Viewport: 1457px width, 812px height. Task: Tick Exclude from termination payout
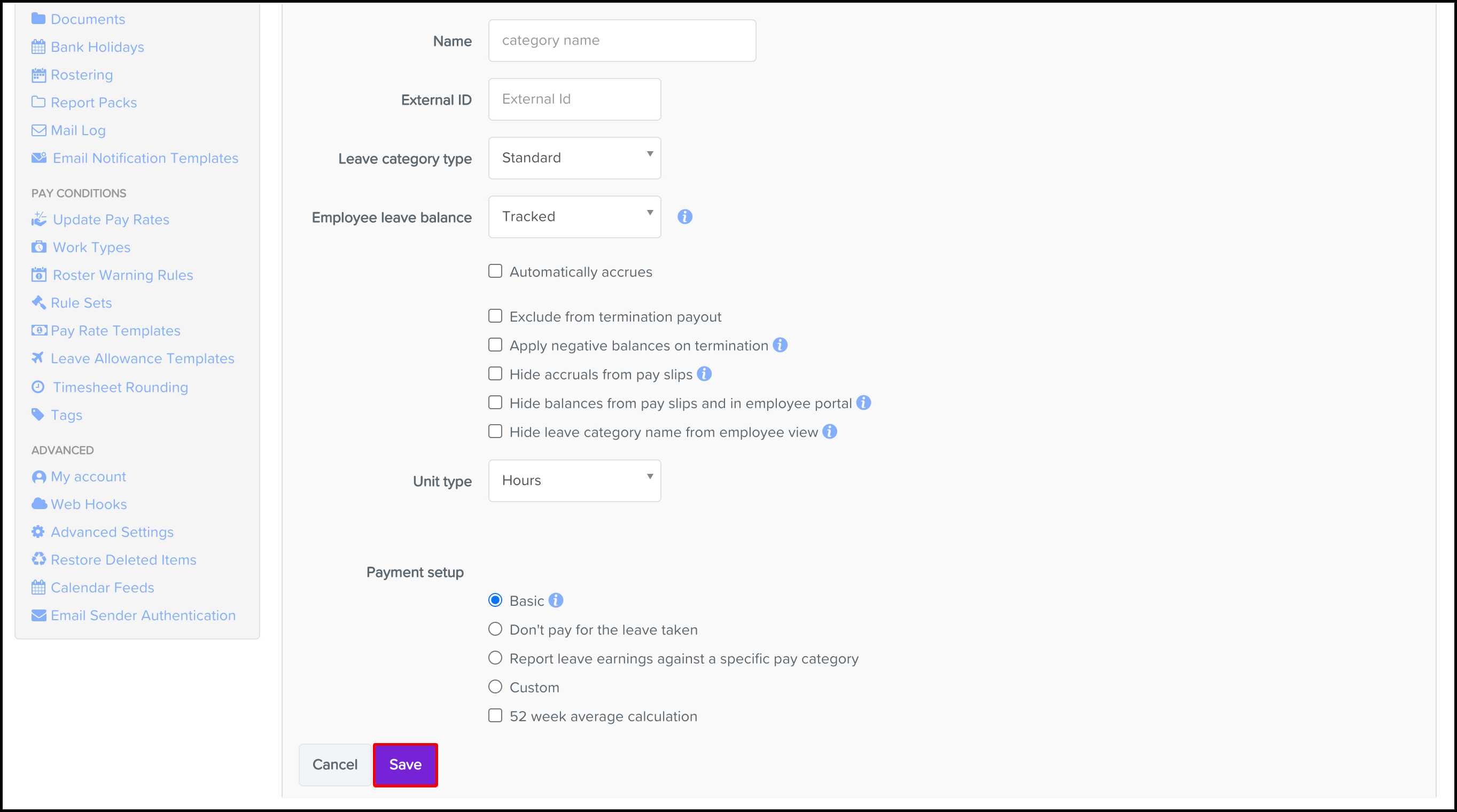pyautogui.click(x=495, y=316)
